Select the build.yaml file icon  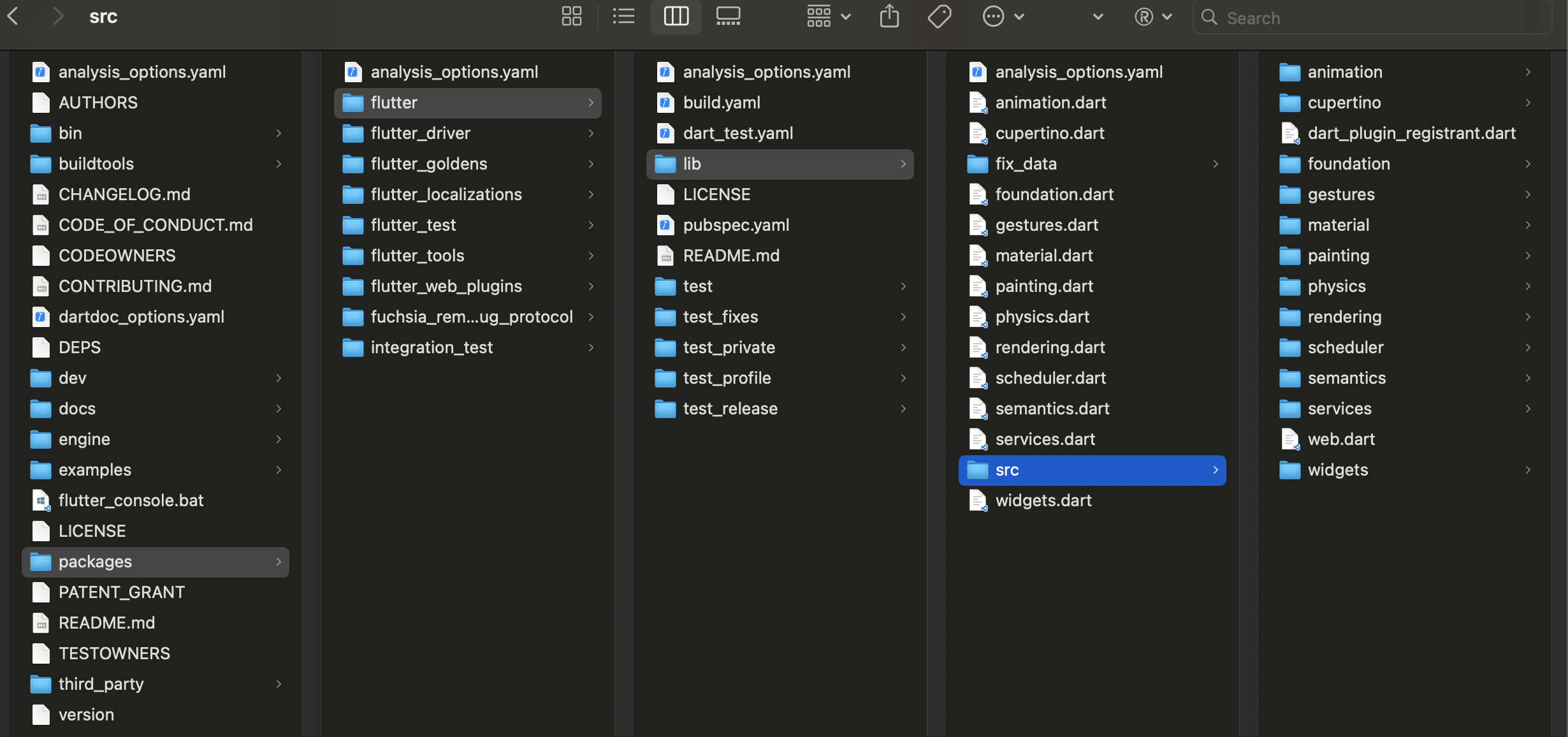665,103
